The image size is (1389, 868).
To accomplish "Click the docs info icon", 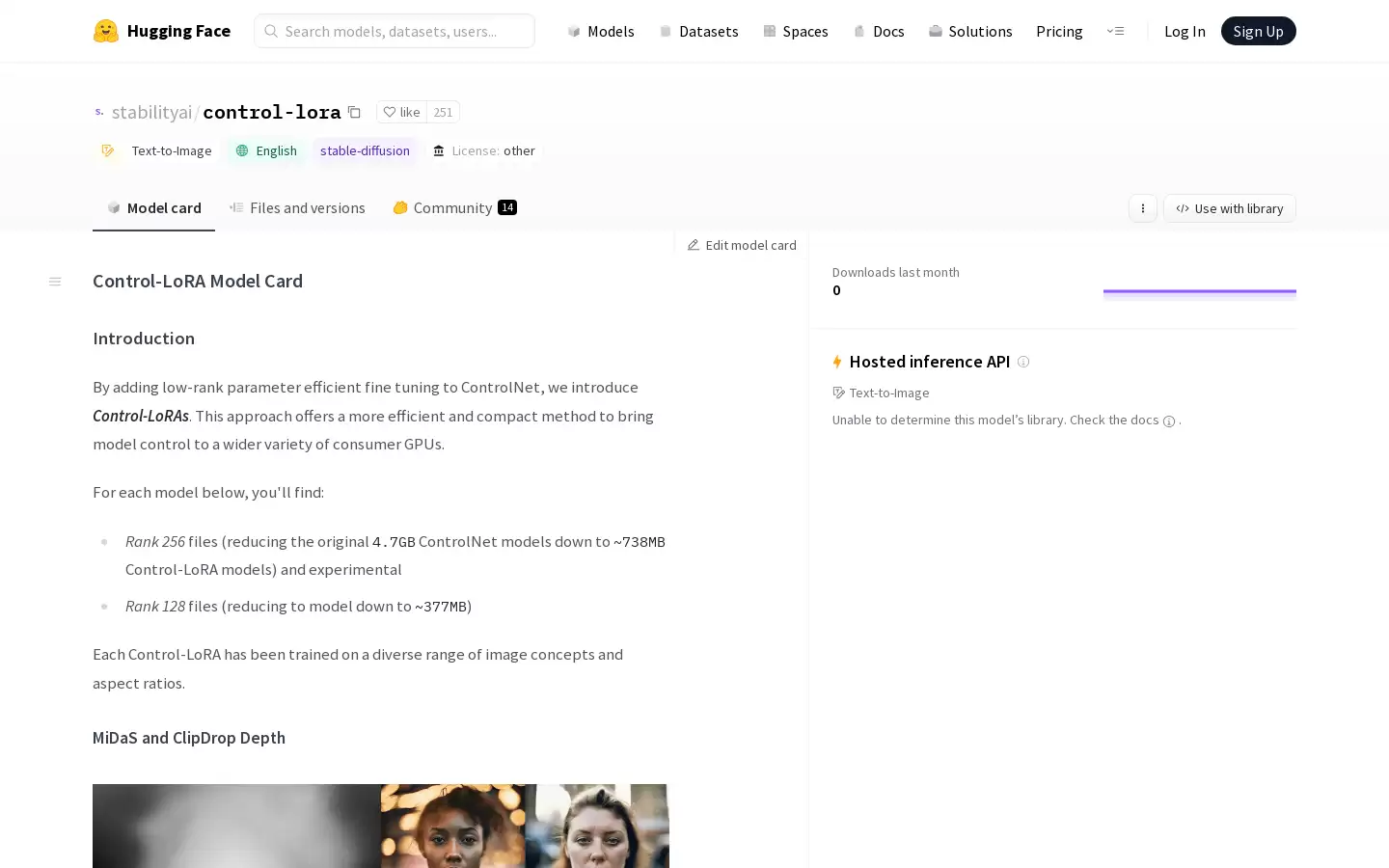I will click(x=1169, y=421).
